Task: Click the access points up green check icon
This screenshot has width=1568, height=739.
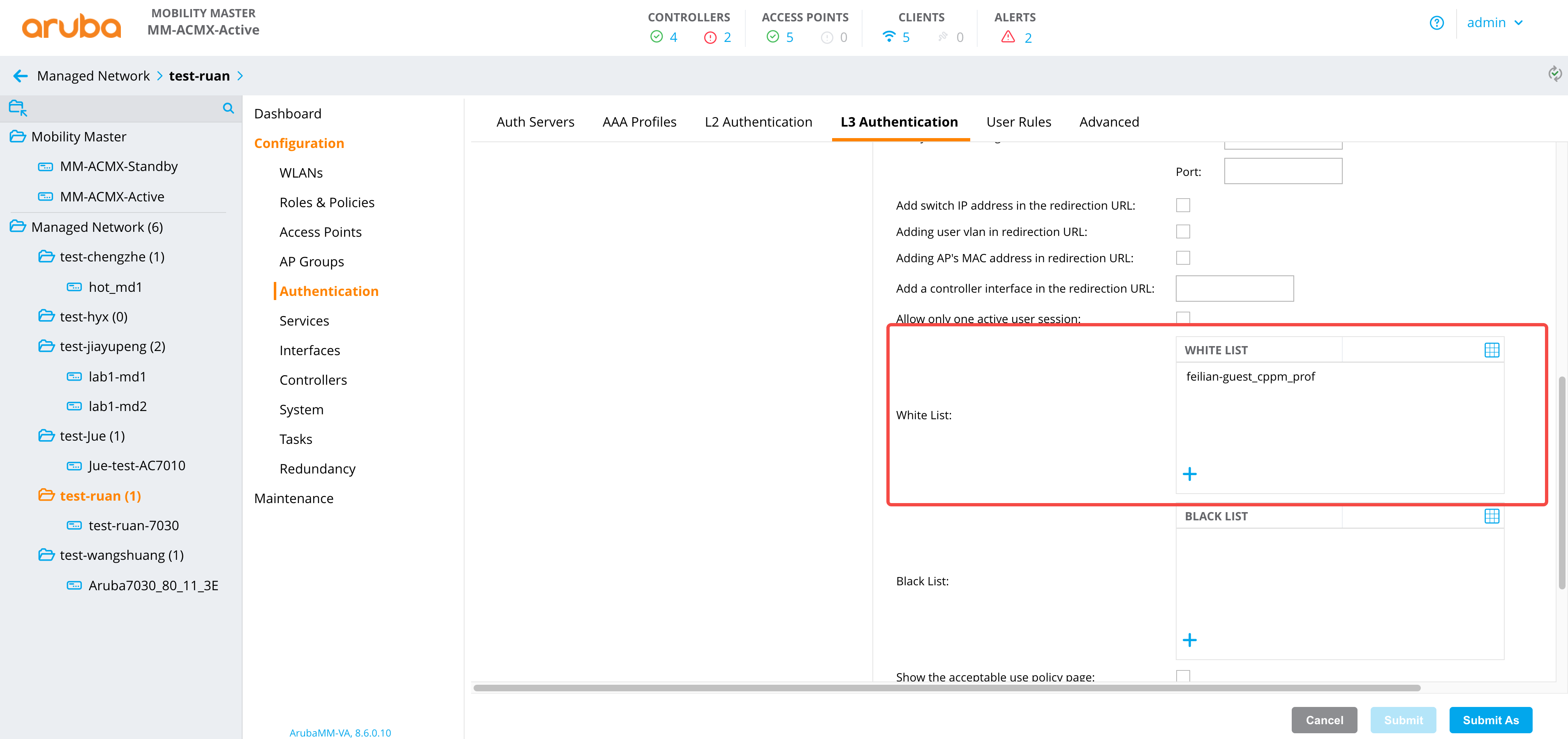Action: [x=772, y=37]
